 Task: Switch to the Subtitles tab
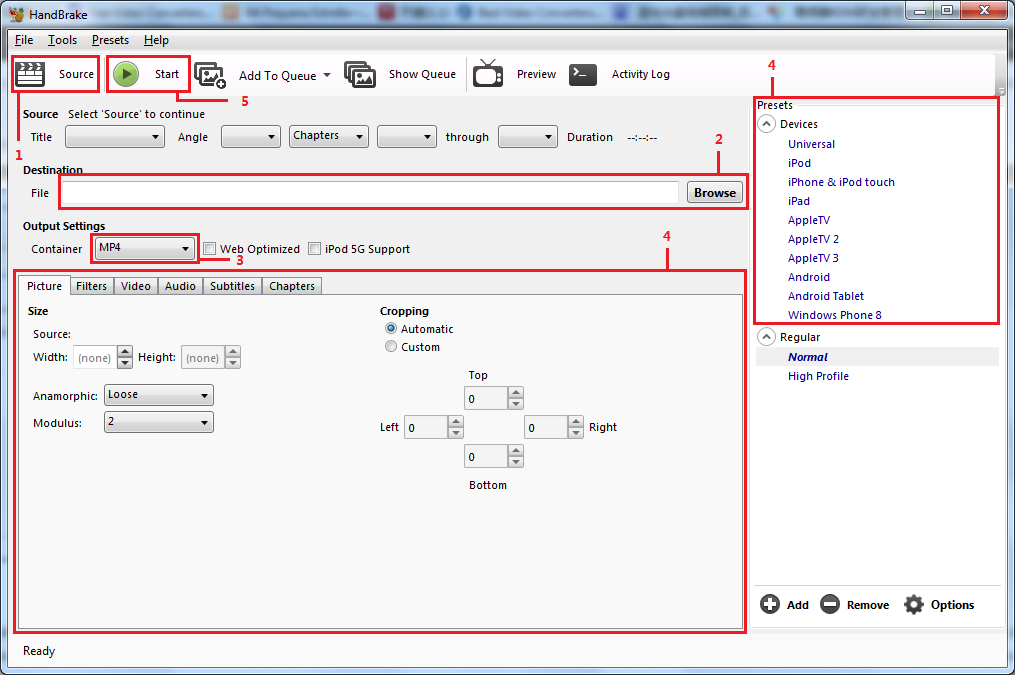pos(232,286)
